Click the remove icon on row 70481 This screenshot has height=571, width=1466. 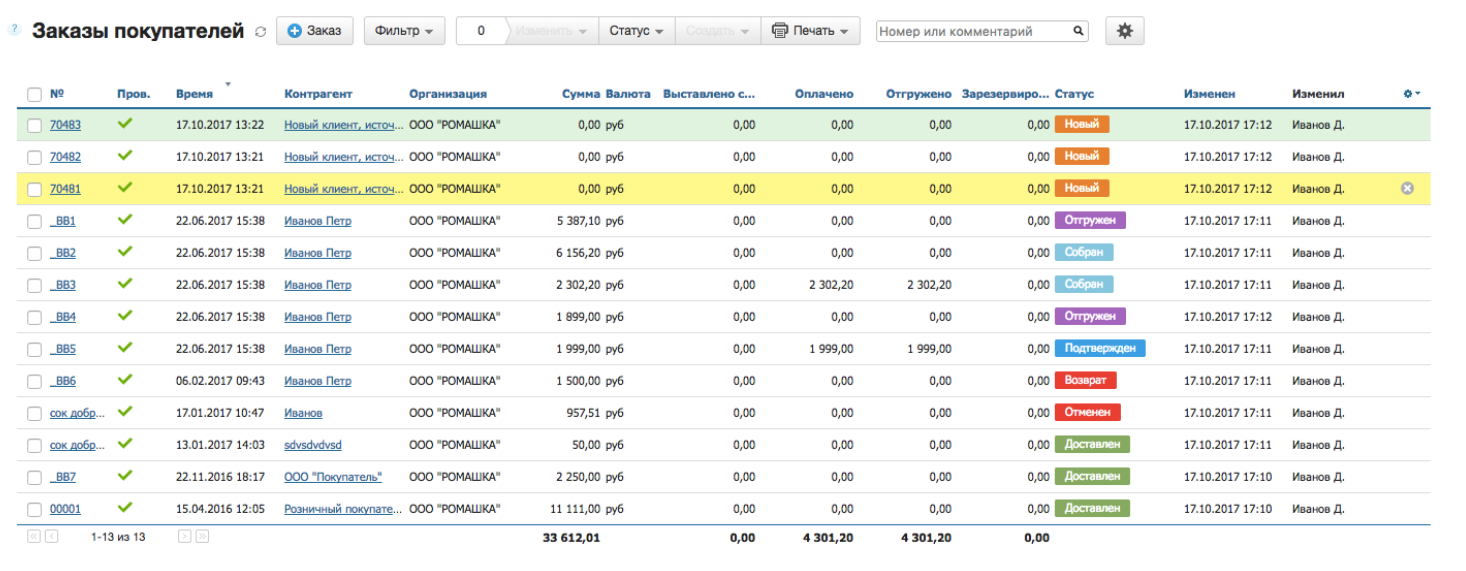click(1407, 188)
